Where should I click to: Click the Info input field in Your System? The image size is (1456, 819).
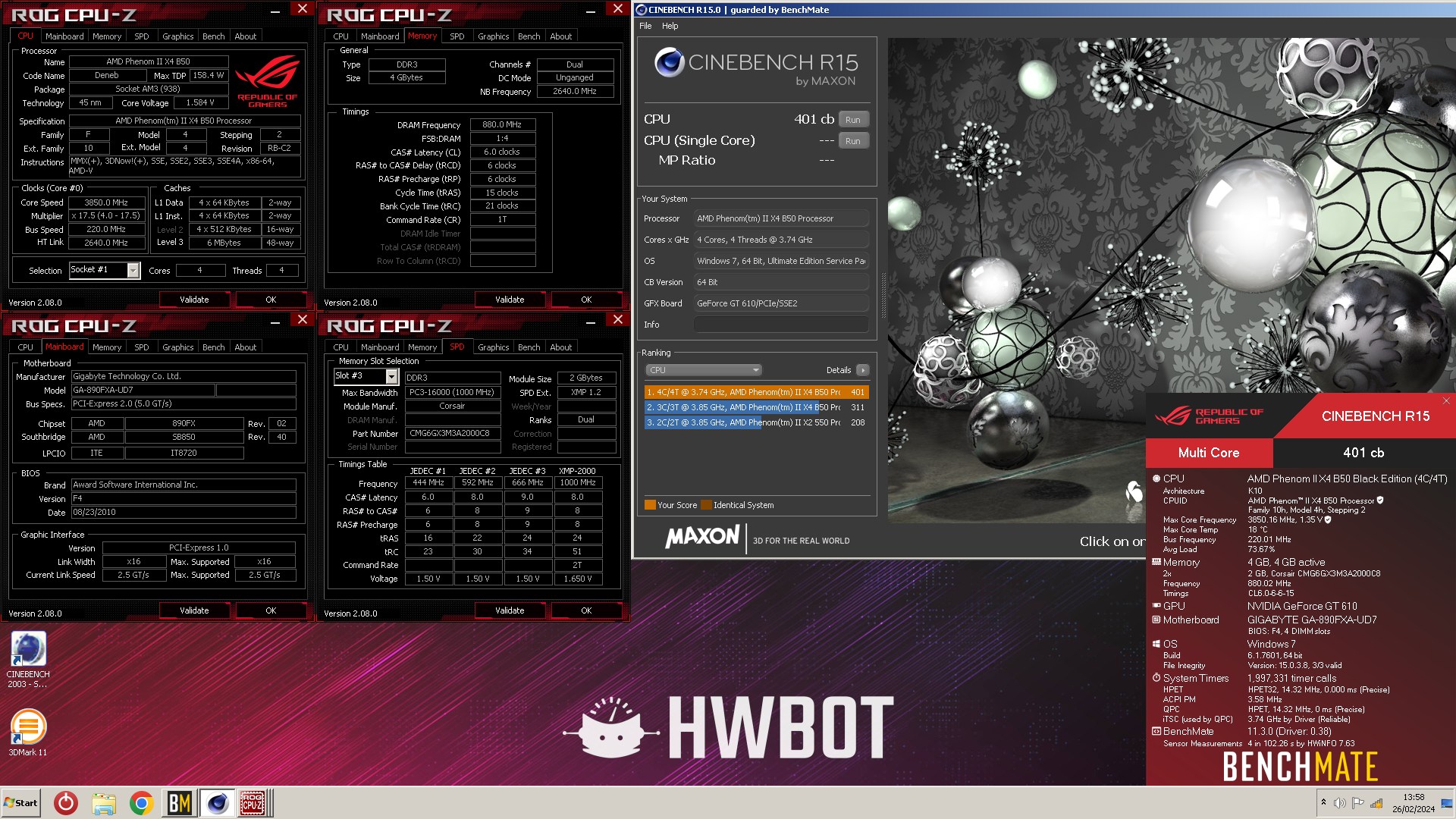[x=781, y=325]
